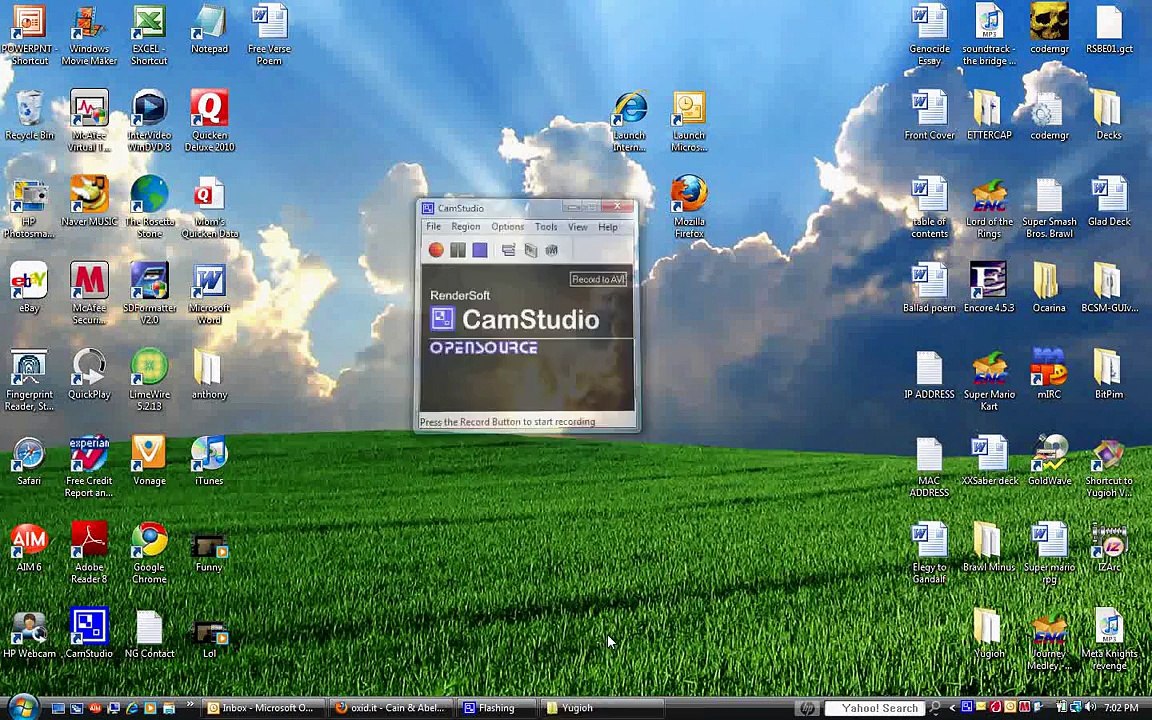Select the QuickPlay desktop icon
The height and width of the screenshot is (720, 1152).
click(90, 375)
